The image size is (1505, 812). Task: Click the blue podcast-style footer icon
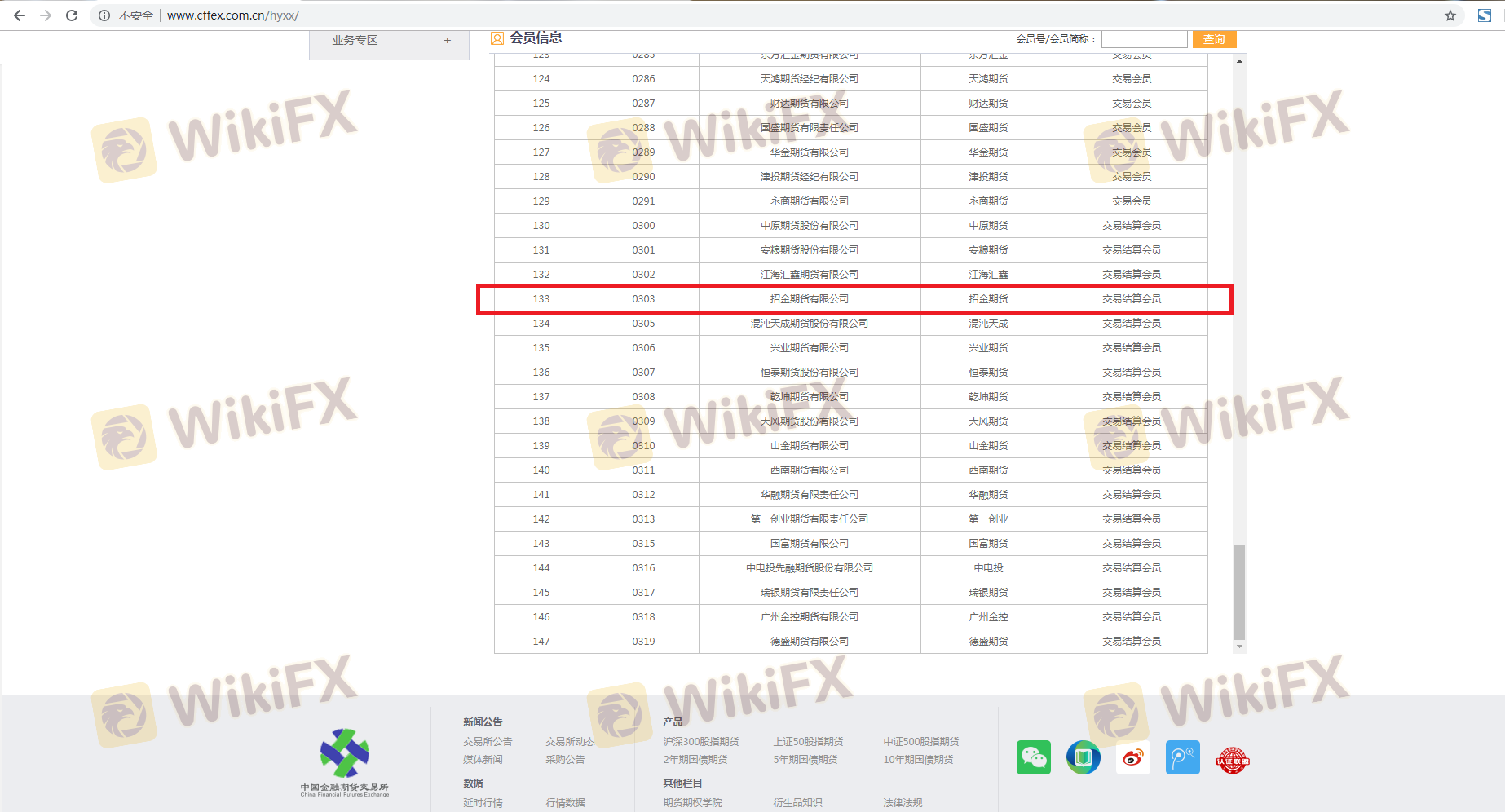1182,758
